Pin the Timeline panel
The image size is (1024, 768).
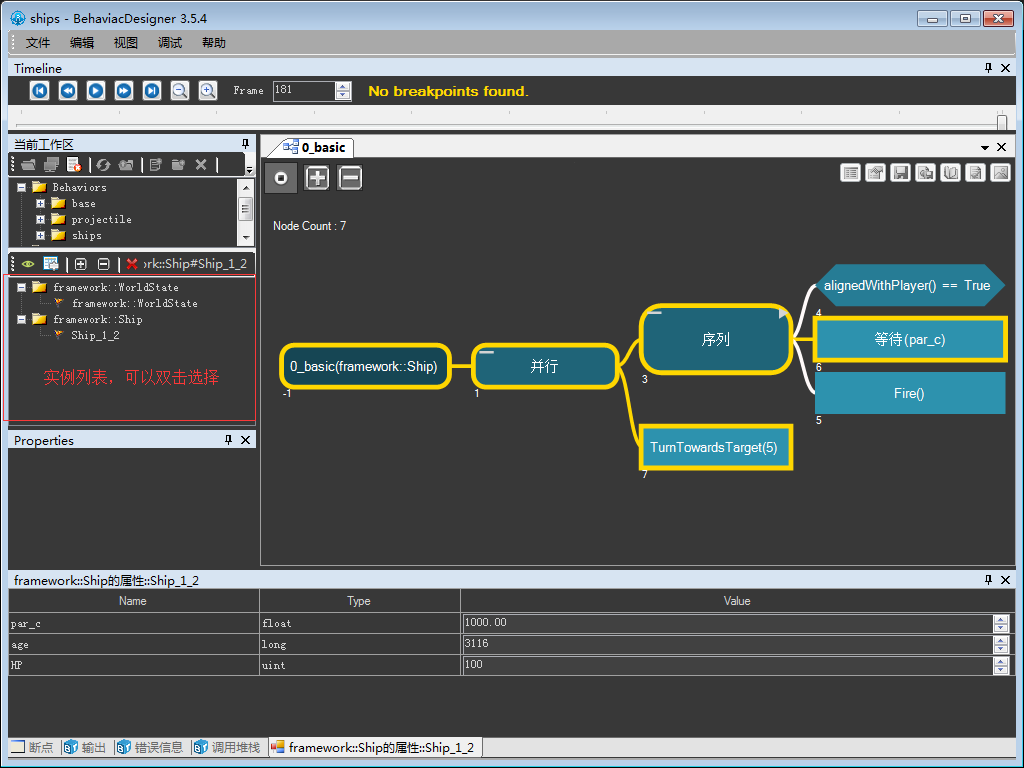988,68
